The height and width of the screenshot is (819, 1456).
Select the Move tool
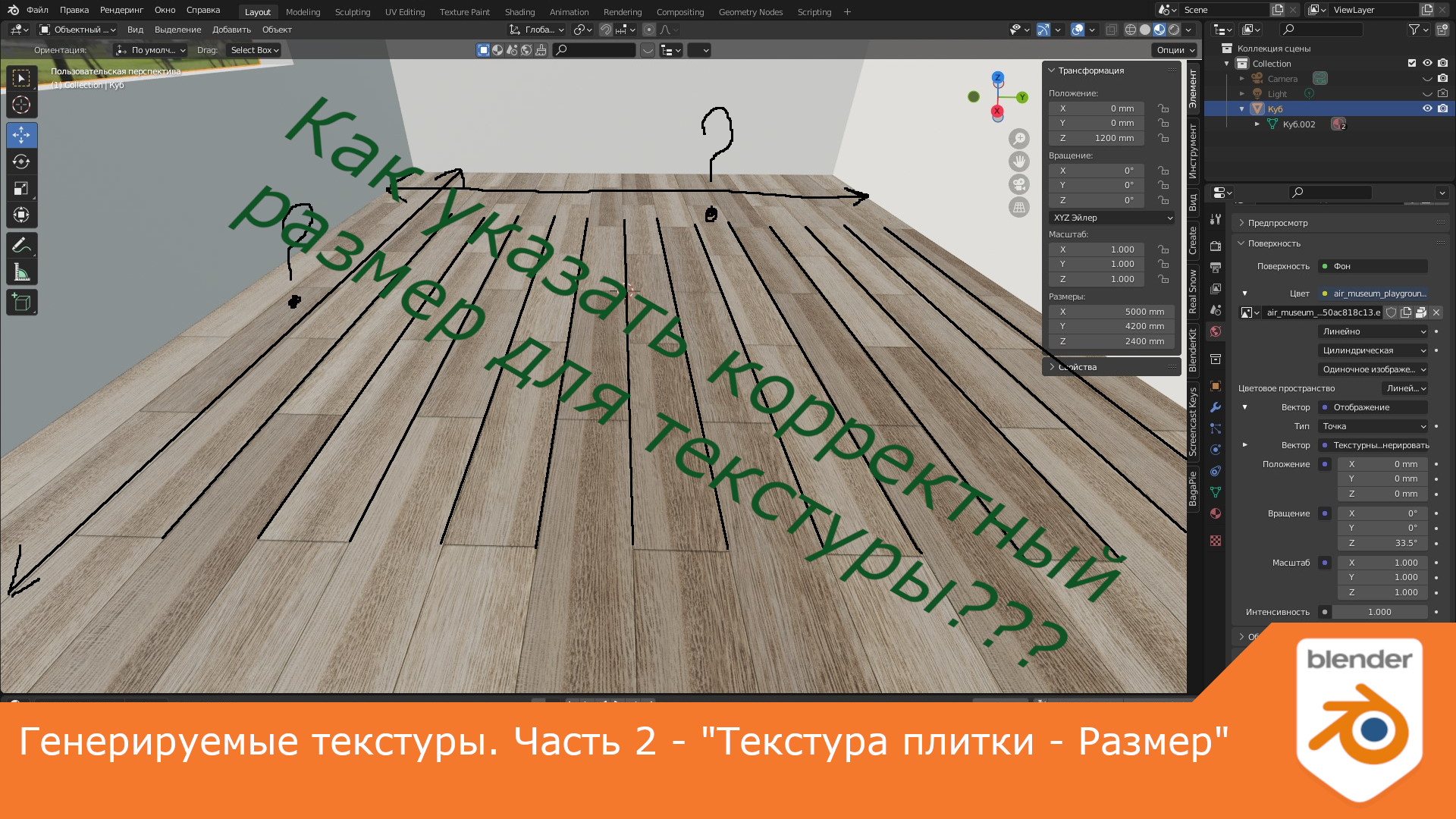click(x=21, y=136)
